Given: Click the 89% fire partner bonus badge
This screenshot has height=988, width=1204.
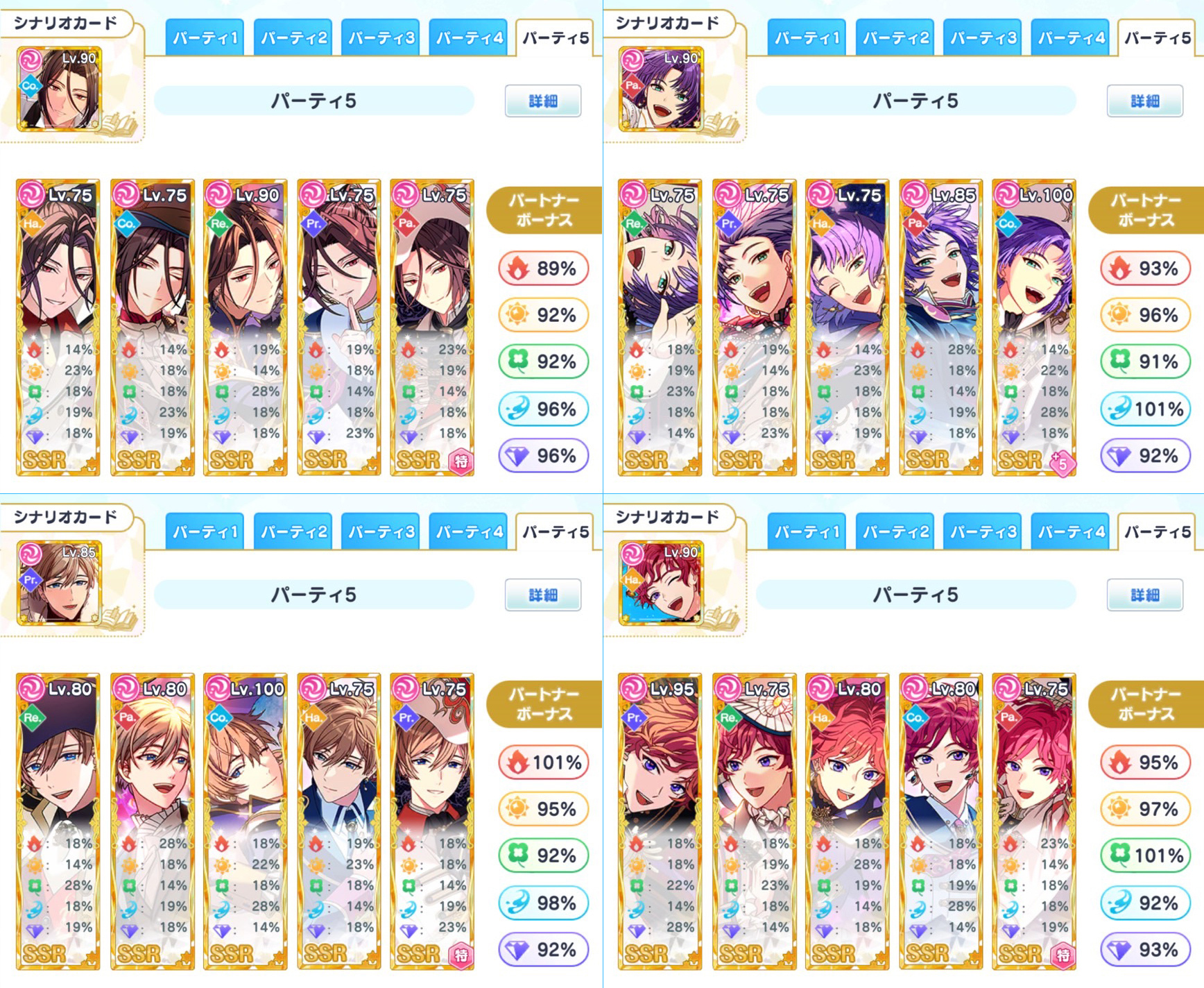Looking at the screenshot, I should (x=543, y=269).
